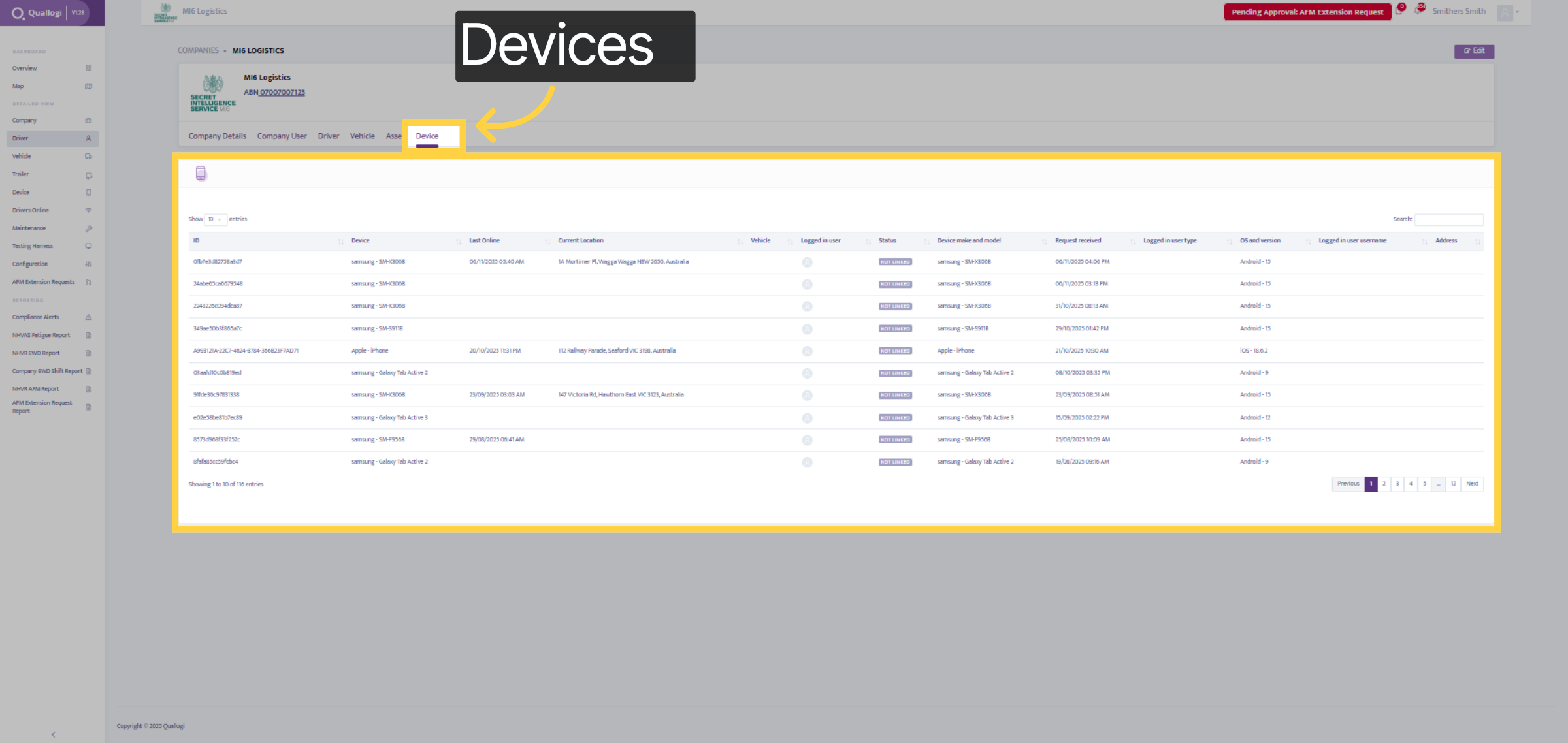Sort by Status column
1568x743 pixels.
coord(904,241)
